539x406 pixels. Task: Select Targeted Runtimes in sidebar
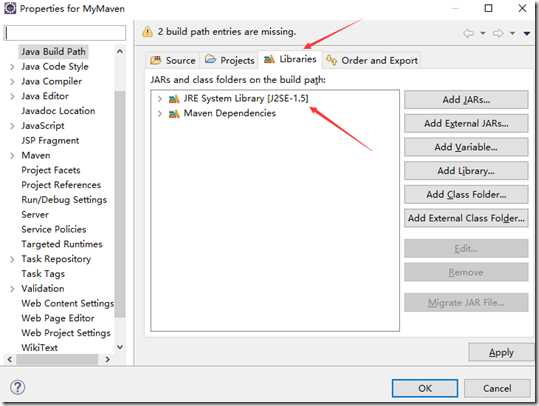62,244
